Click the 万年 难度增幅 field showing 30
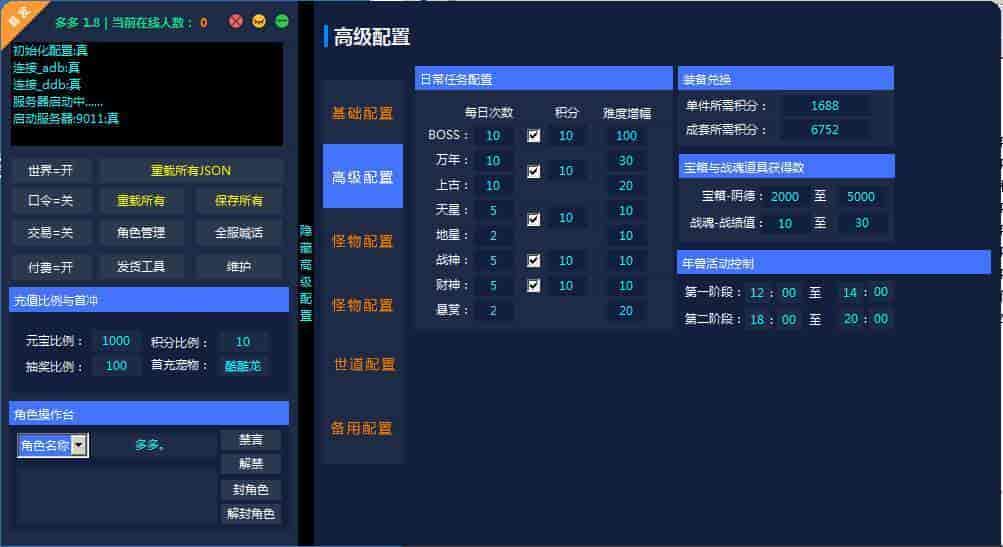1003x547 pixels. point(626,161)
